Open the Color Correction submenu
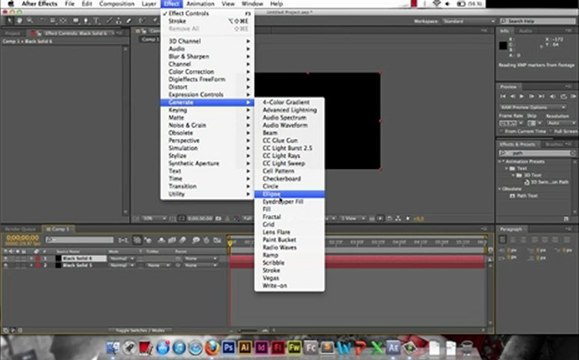579x360 pixels. 207,72
